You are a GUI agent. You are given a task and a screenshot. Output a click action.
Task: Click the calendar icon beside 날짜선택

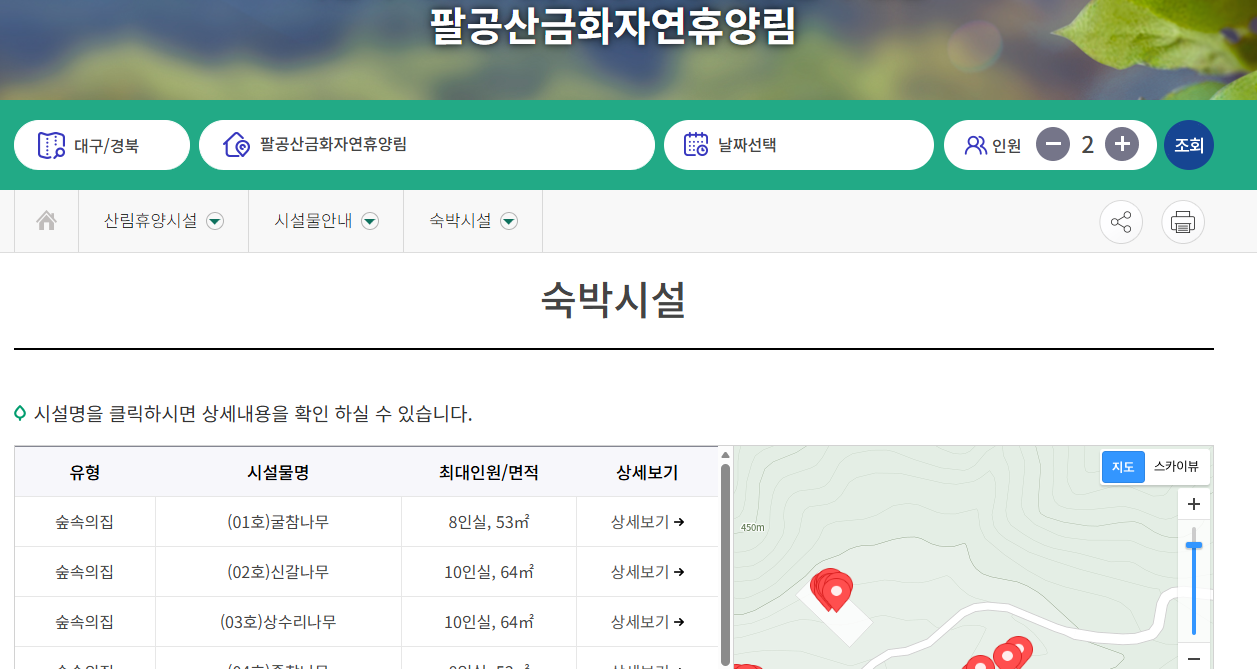pos(696,145)
